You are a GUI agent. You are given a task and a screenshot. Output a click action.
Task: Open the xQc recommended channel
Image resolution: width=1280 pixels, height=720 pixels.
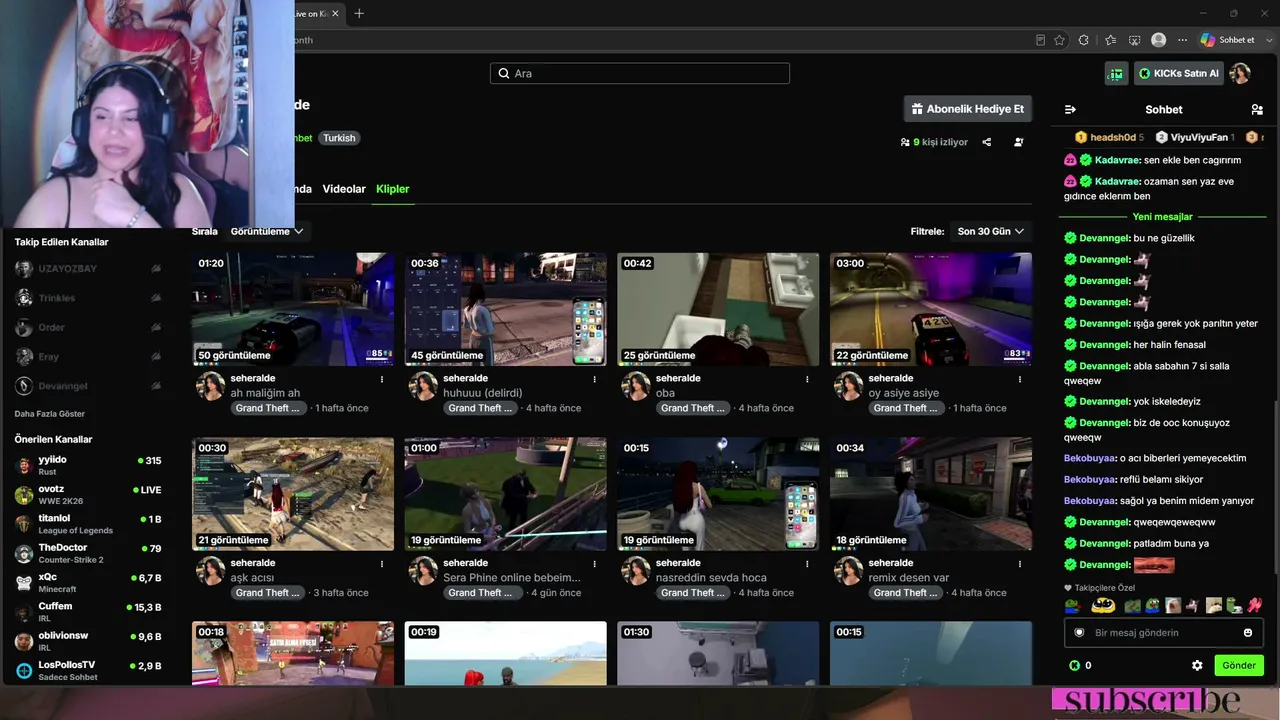[x=88, y=582]
